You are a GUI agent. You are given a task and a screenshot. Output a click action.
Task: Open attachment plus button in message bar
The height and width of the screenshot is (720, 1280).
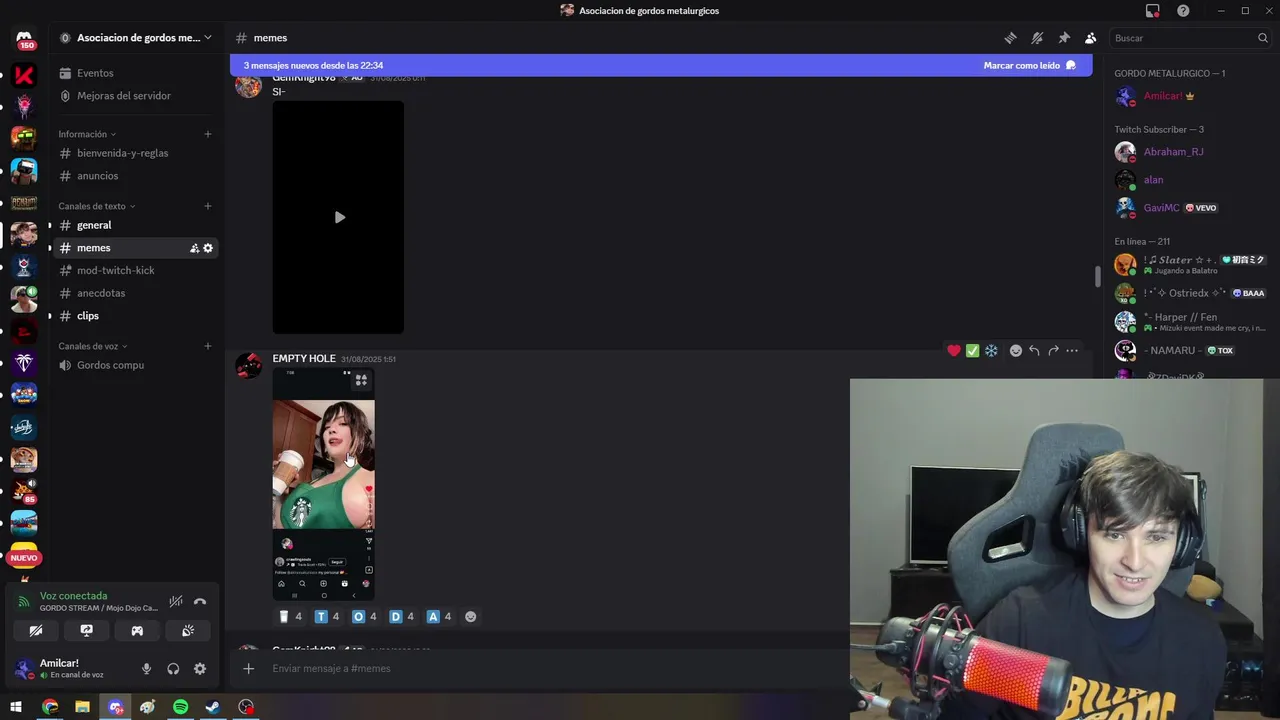coord(249,668)
